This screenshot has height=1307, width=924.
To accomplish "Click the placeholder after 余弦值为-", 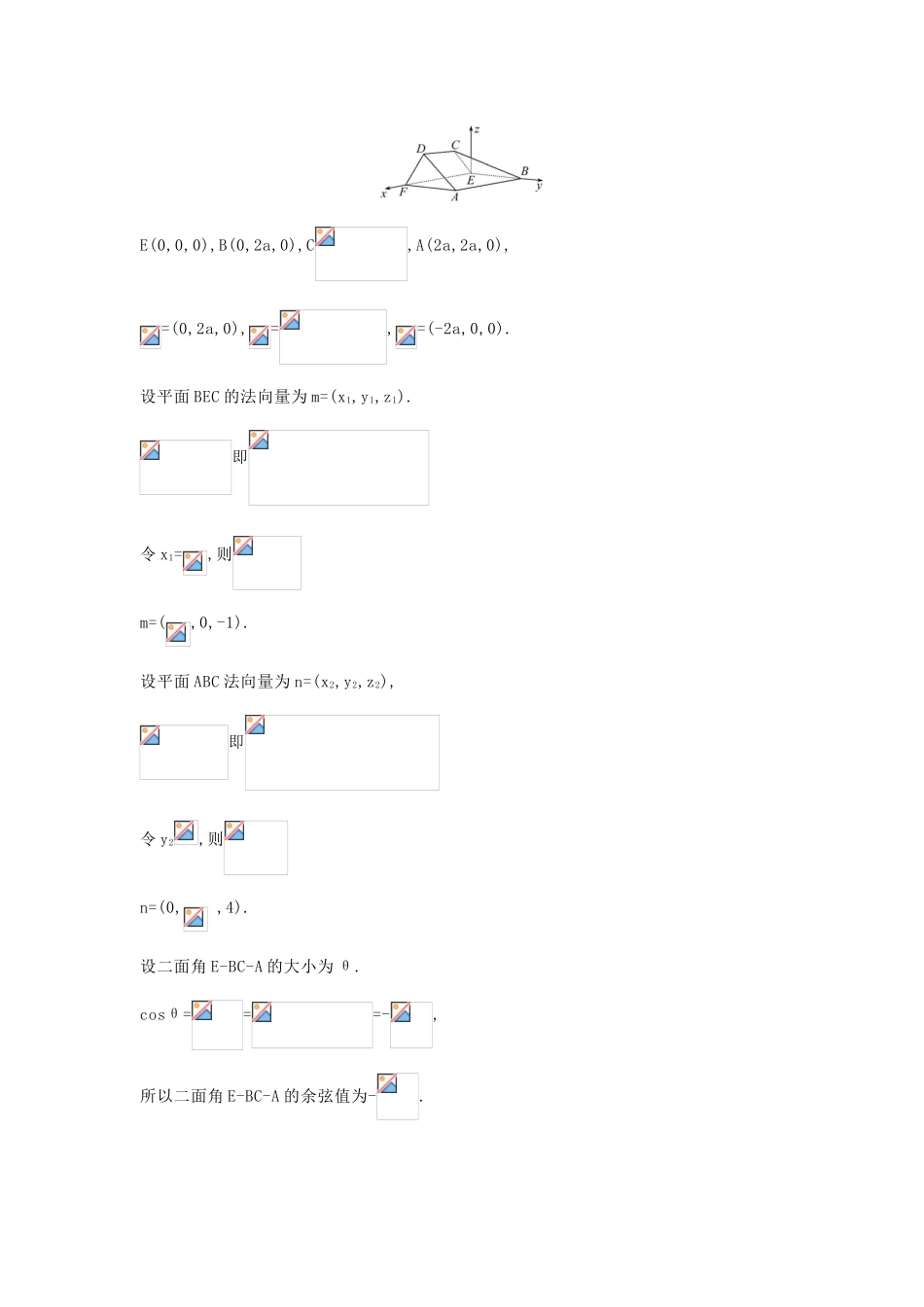I will 398,1096.
